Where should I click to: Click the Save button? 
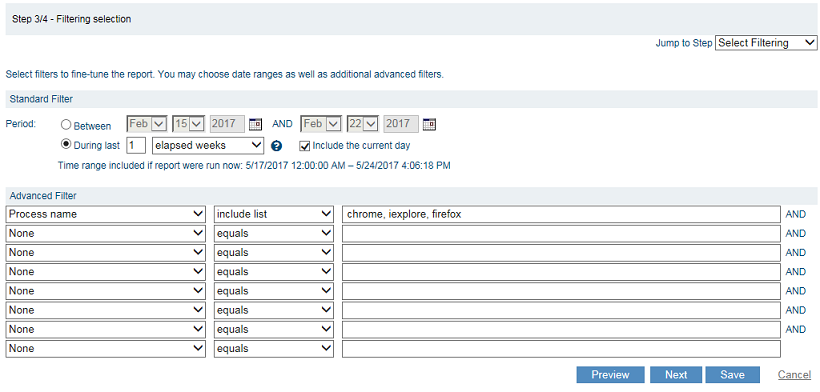(x=732, y=375)
